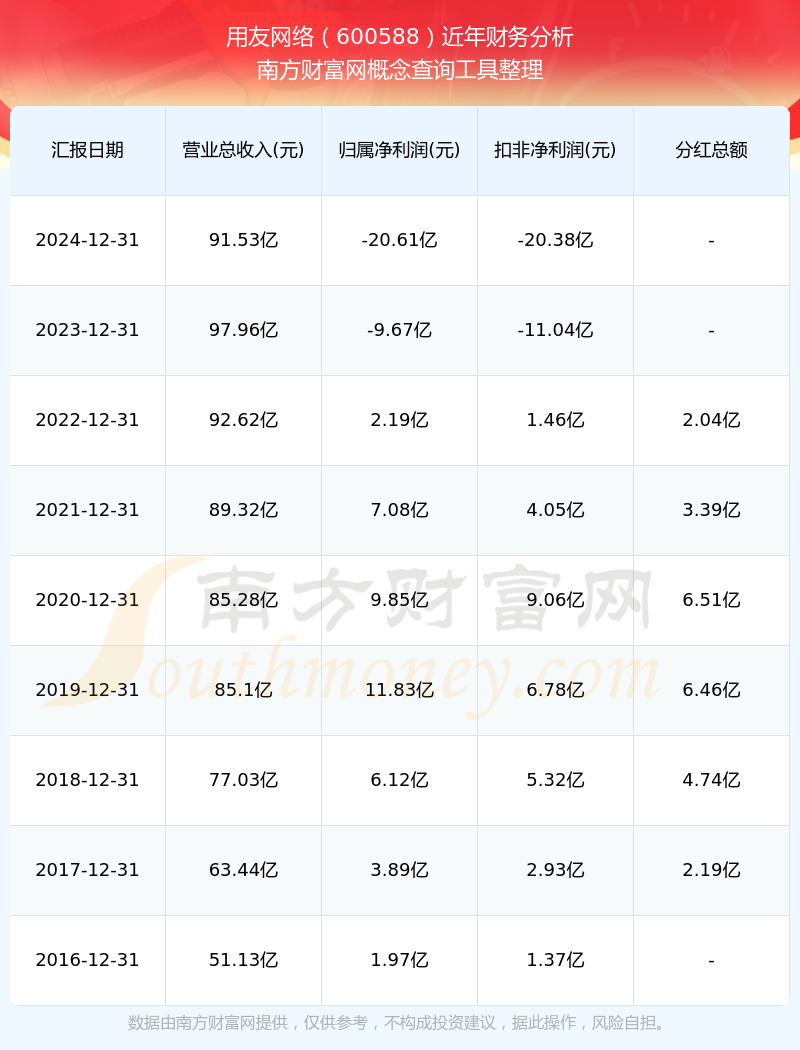This screenshot has height=1050, width=800.
Task: Click adjusted profit value 2.93亿
Action: click(555, 870)
